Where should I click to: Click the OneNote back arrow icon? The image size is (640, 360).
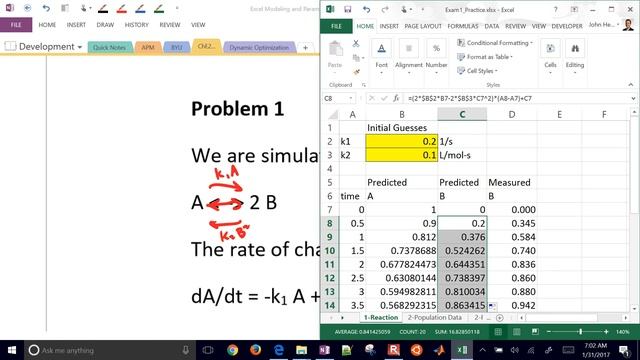click(28, 8)
